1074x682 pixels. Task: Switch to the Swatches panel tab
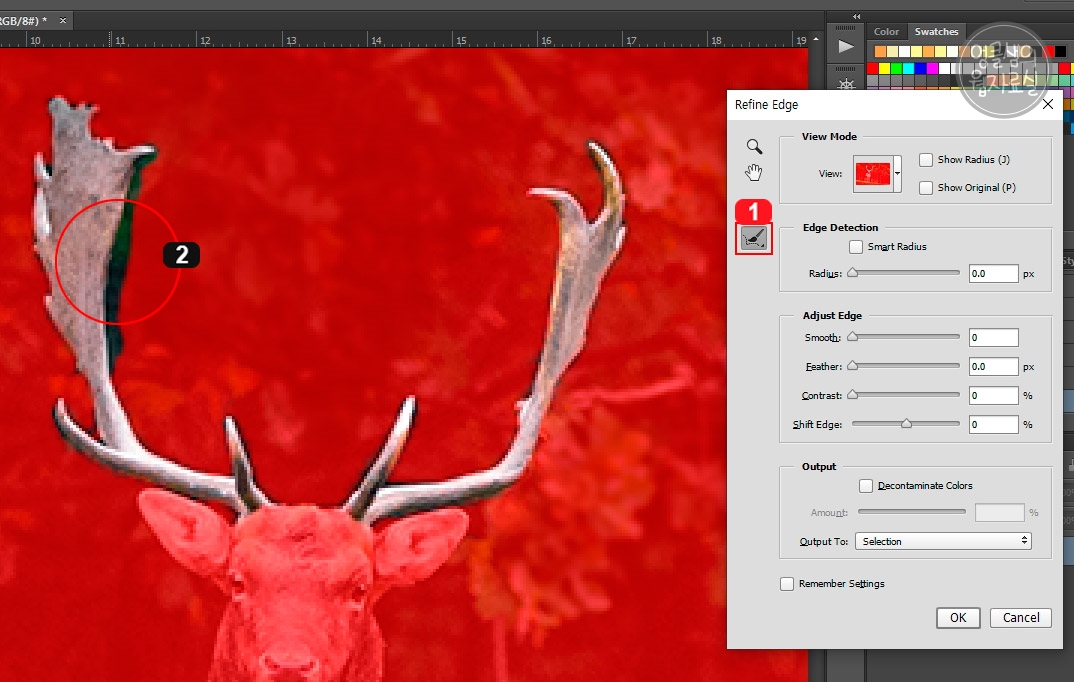pyautogui.click(x=936, y=31)
